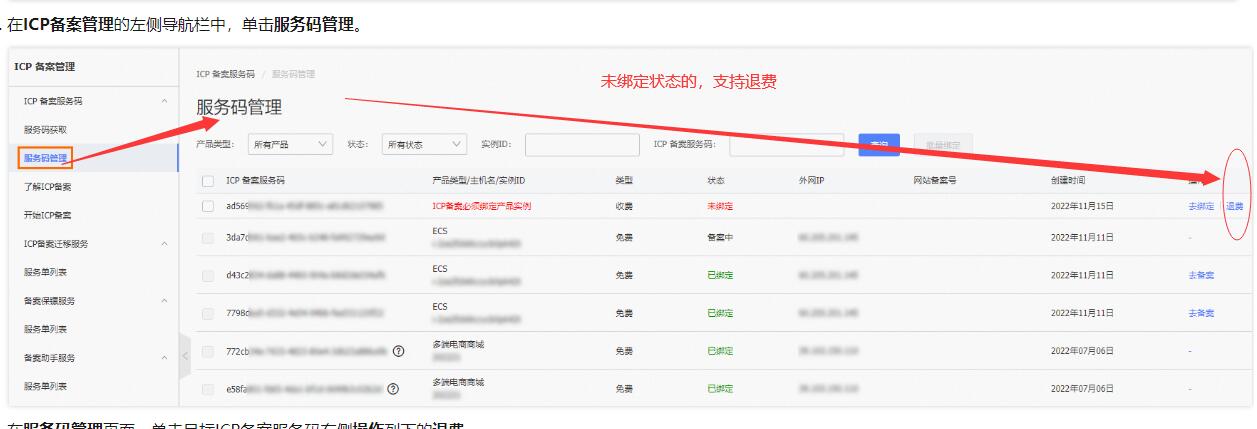Click 退费 link for the unbound service code

[1235, 207]
